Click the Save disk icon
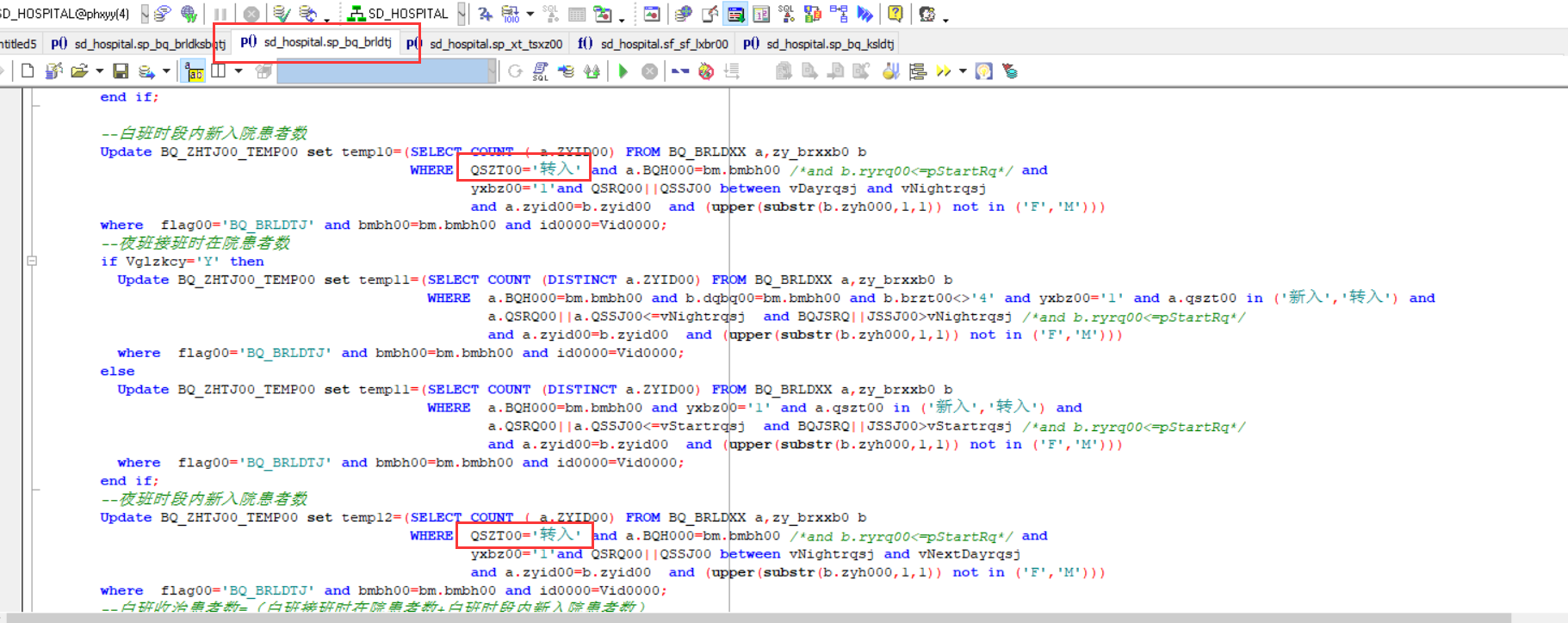The height and width of the screenshot is (623, 1568). pos(121,71)
